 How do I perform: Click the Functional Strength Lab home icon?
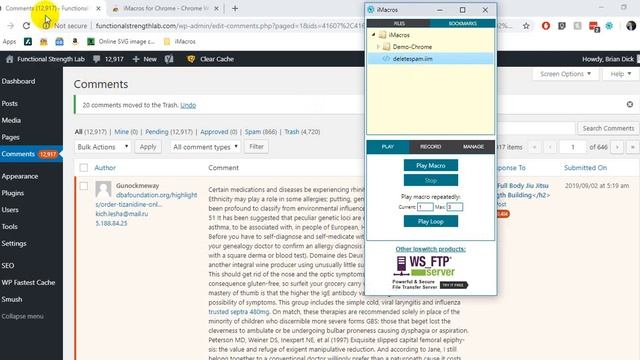tap(9, 59)
